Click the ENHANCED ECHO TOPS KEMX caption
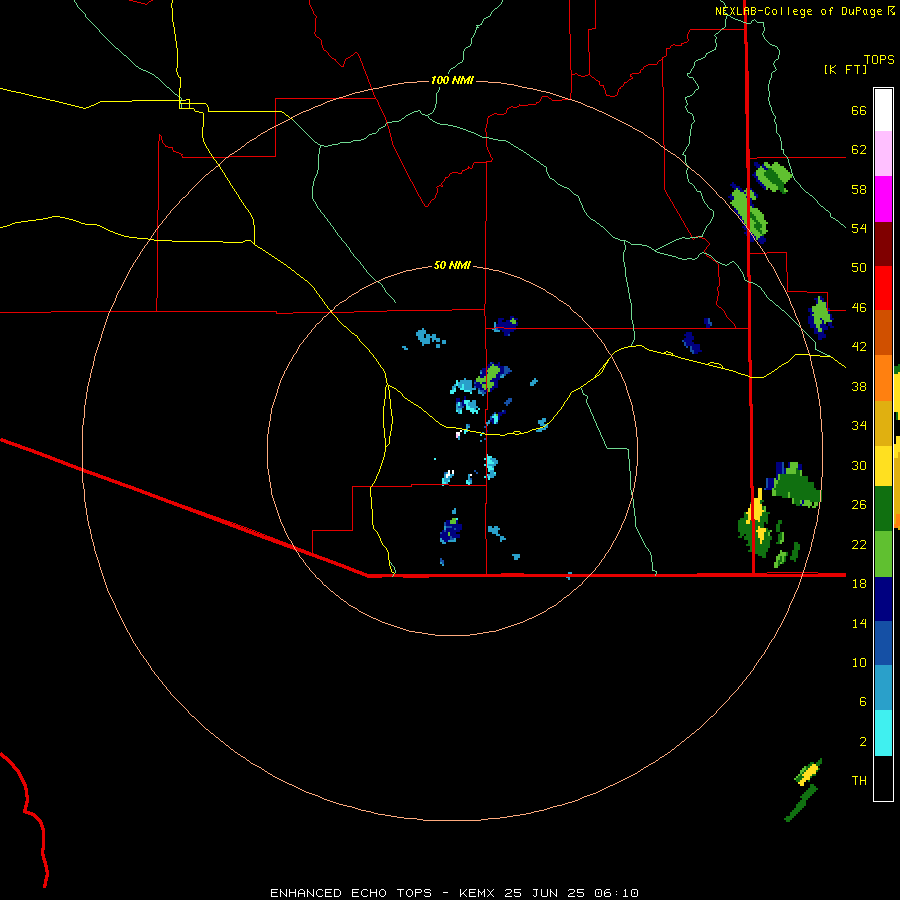 click(x=454, y=893)
